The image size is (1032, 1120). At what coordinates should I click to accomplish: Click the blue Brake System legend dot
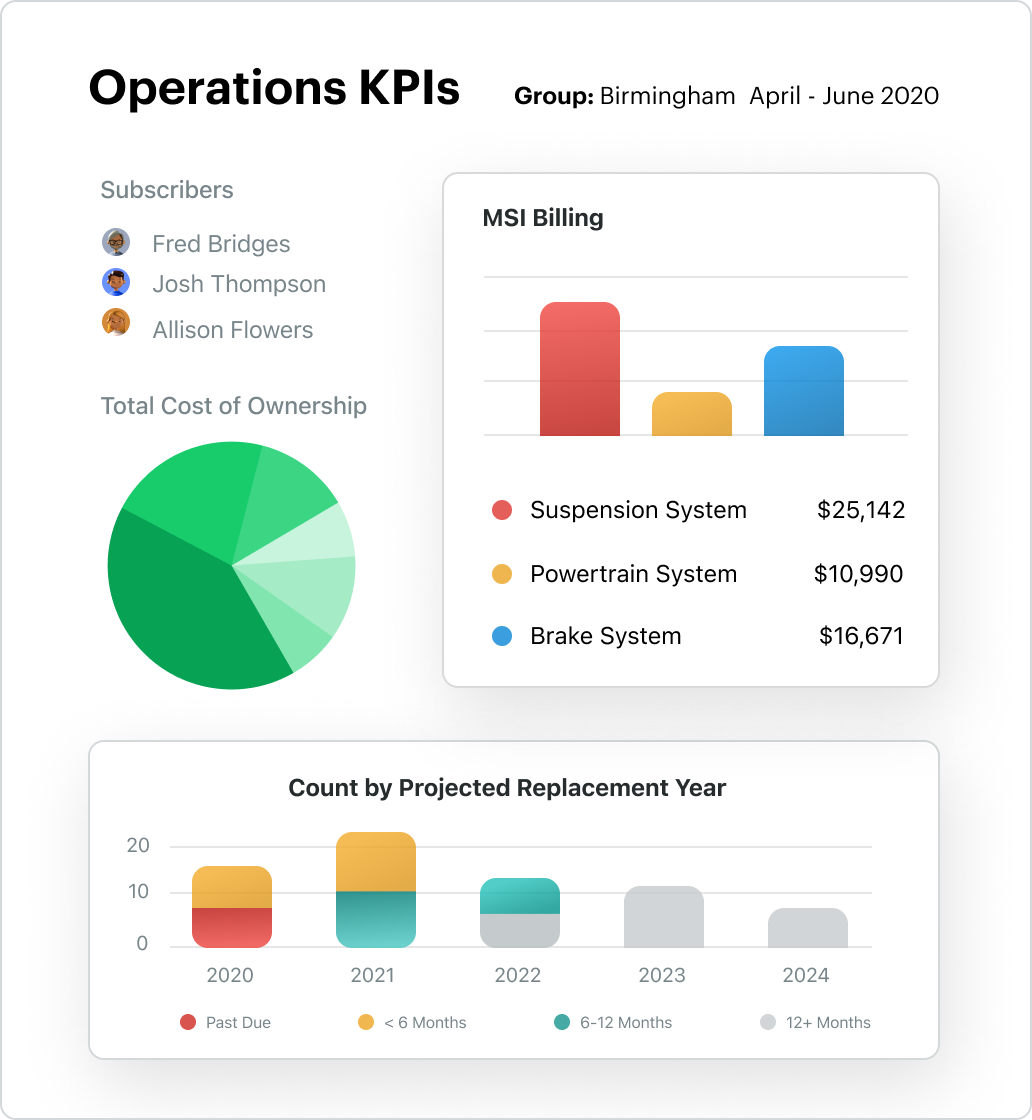(502, 636)
